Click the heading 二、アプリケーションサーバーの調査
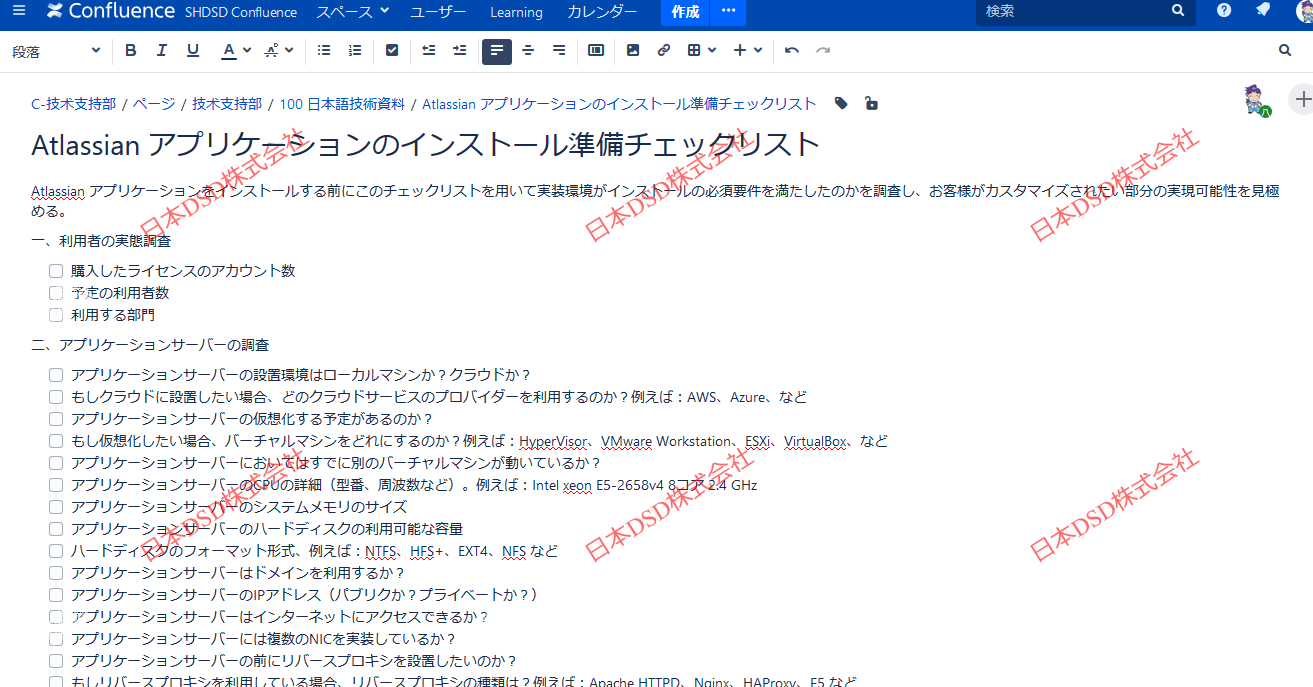 (x=150, y=345)
